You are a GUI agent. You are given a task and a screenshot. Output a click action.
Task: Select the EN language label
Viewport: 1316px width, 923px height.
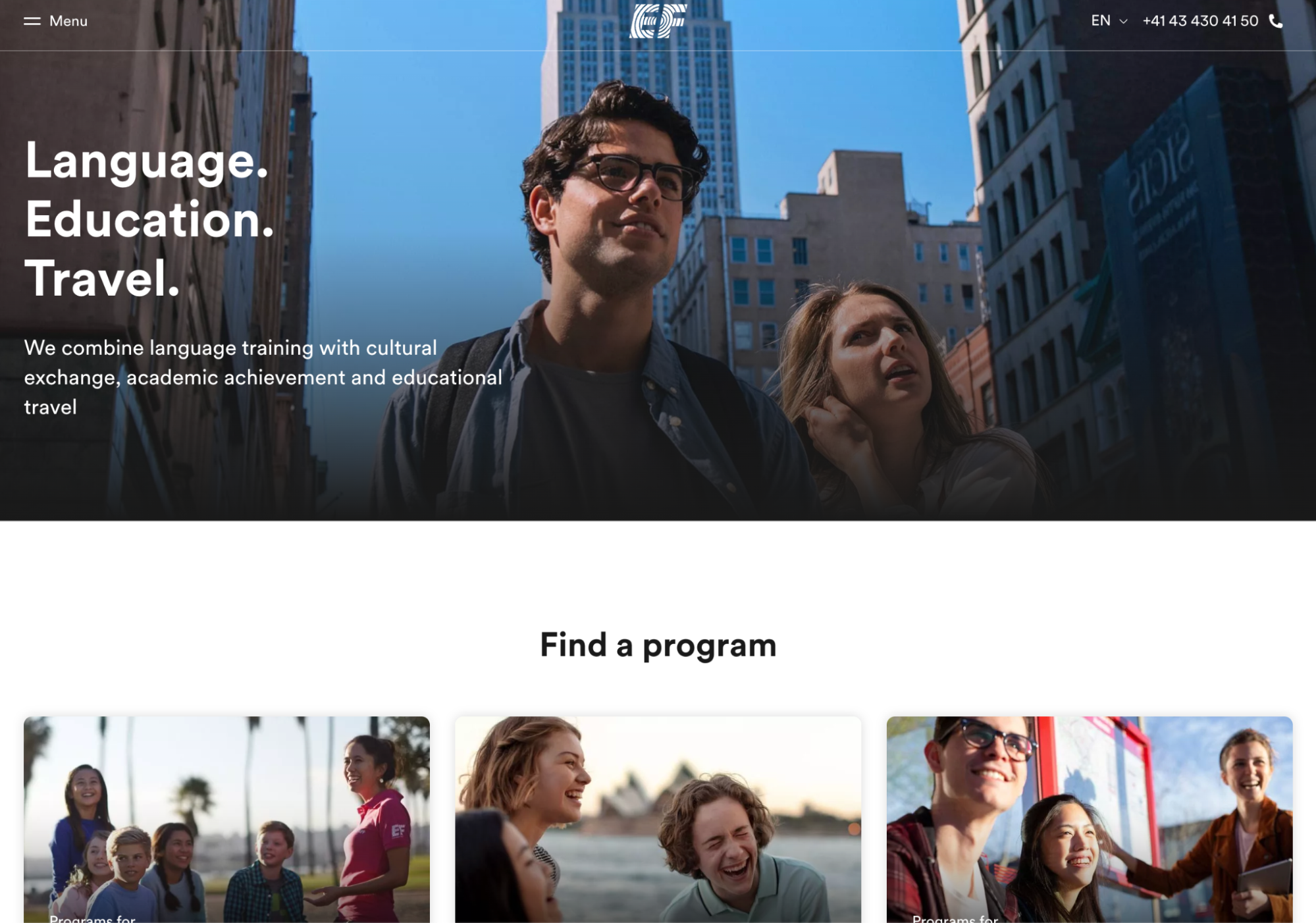point(1101,20)
